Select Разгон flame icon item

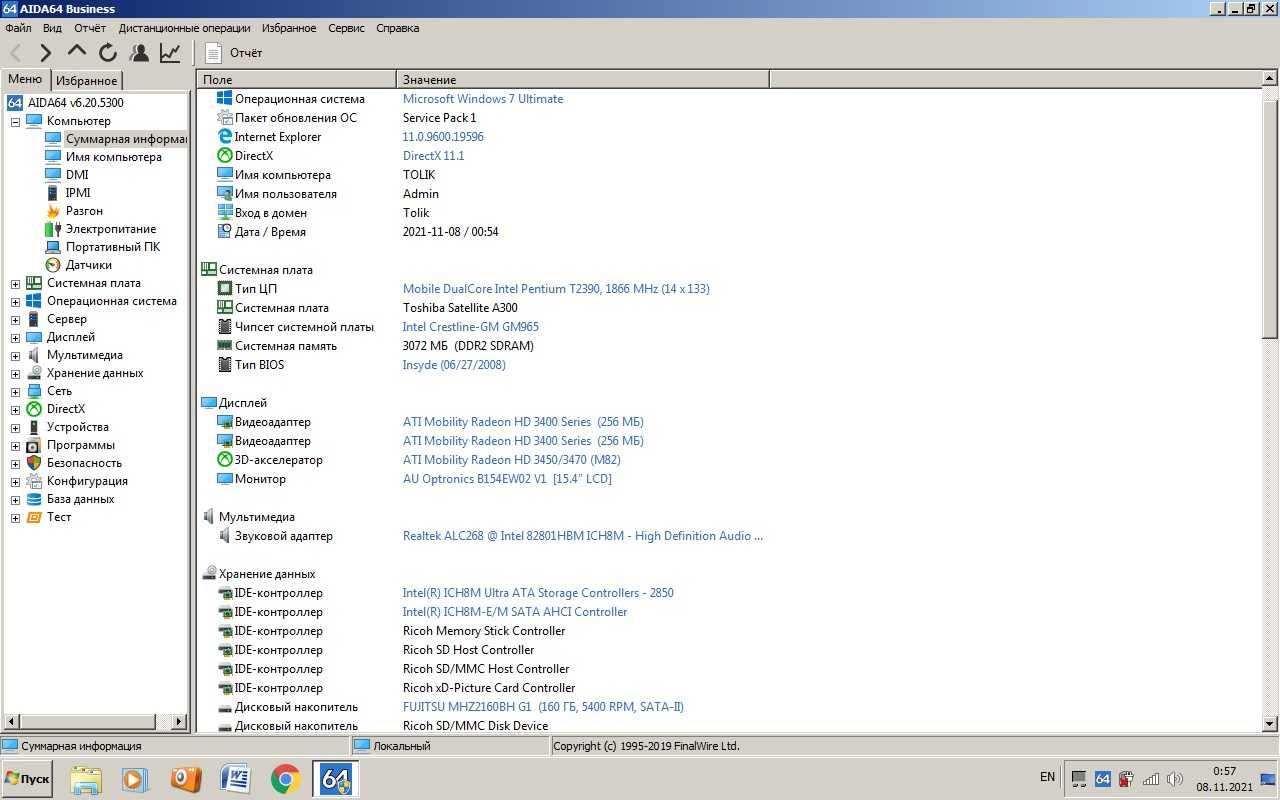(53, 211)
